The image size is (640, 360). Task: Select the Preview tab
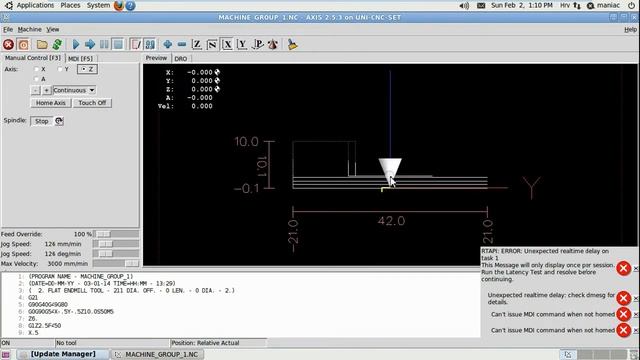pyautogui.click(x=156, y=58)
